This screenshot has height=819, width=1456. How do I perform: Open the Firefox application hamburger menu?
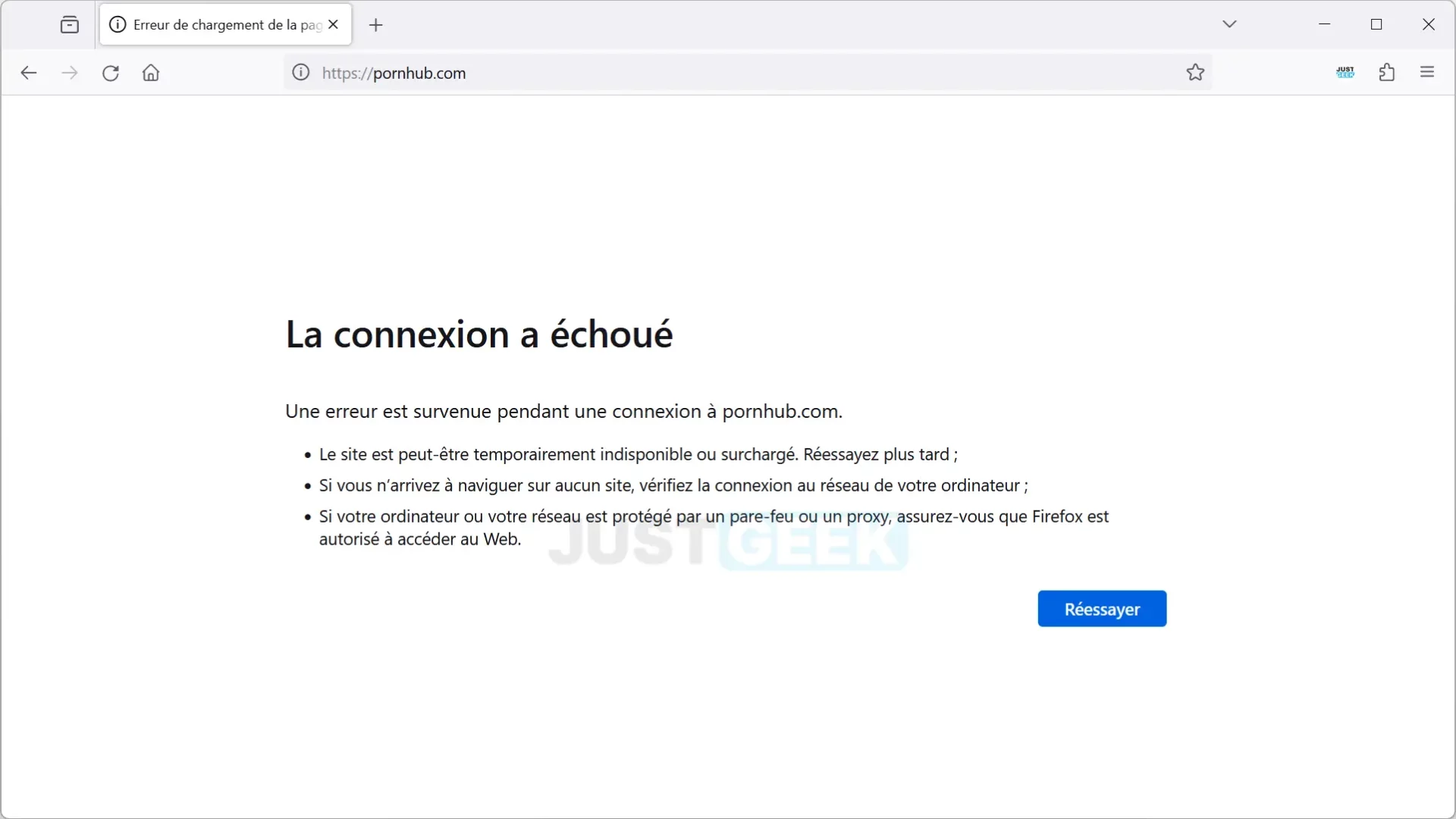[1427, 73]
